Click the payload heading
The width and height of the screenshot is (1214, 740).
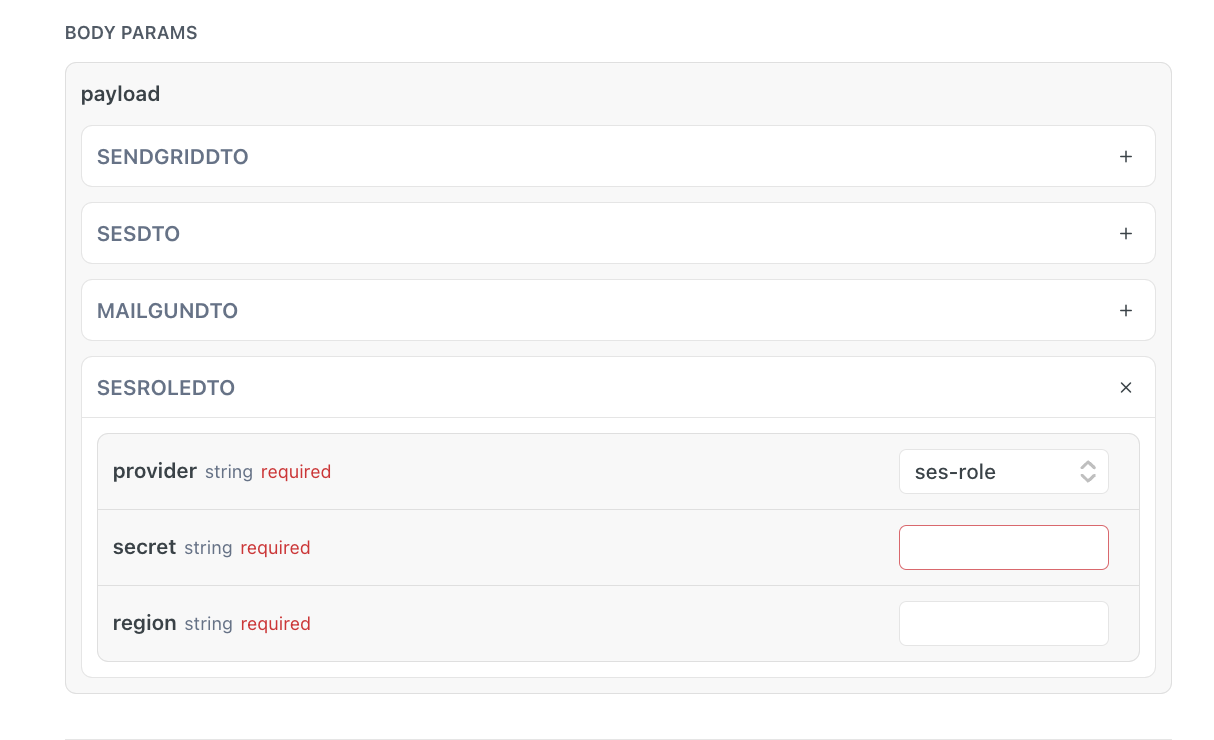coord(120,94)
